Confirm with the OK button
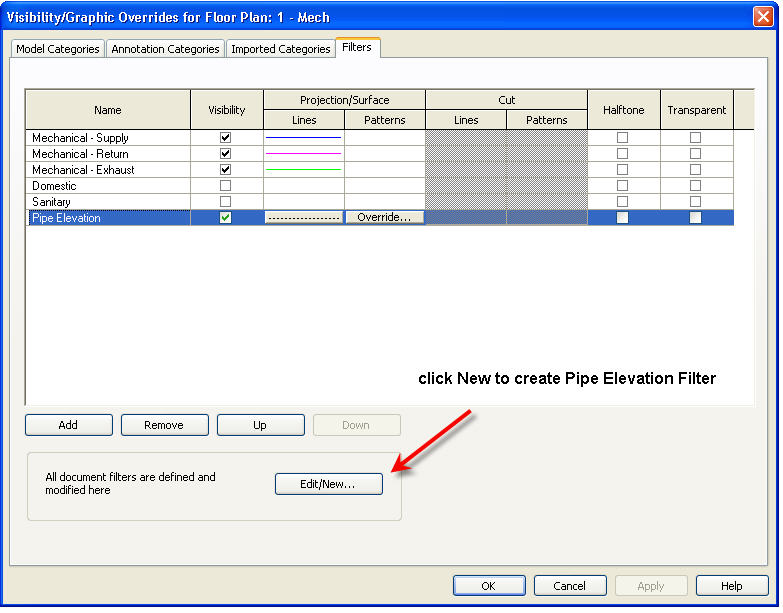The height and width of the screenshot is (613, 783). click(489, 586)
